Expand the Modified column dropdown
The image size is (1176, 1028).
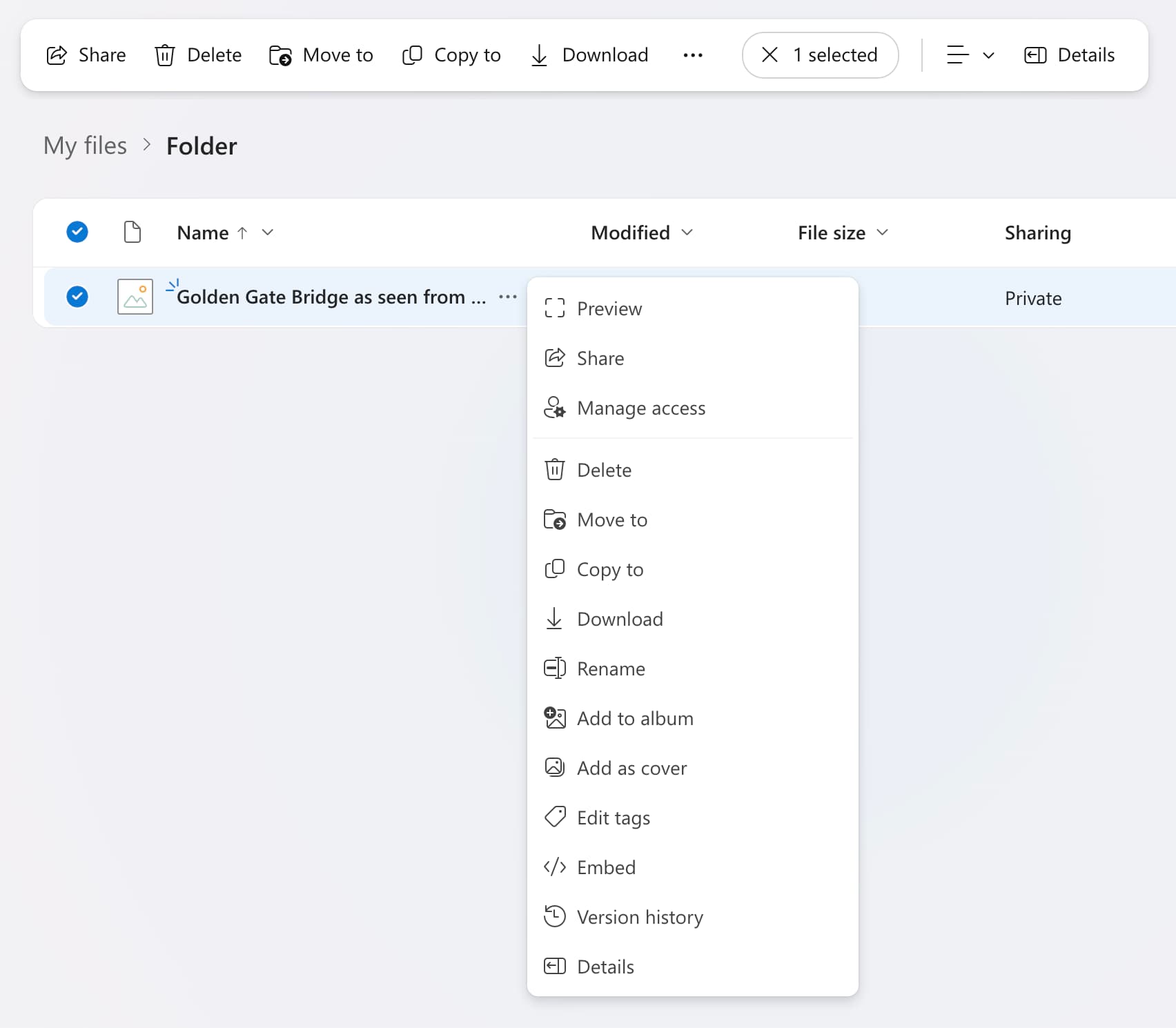(x=687, y=233)
